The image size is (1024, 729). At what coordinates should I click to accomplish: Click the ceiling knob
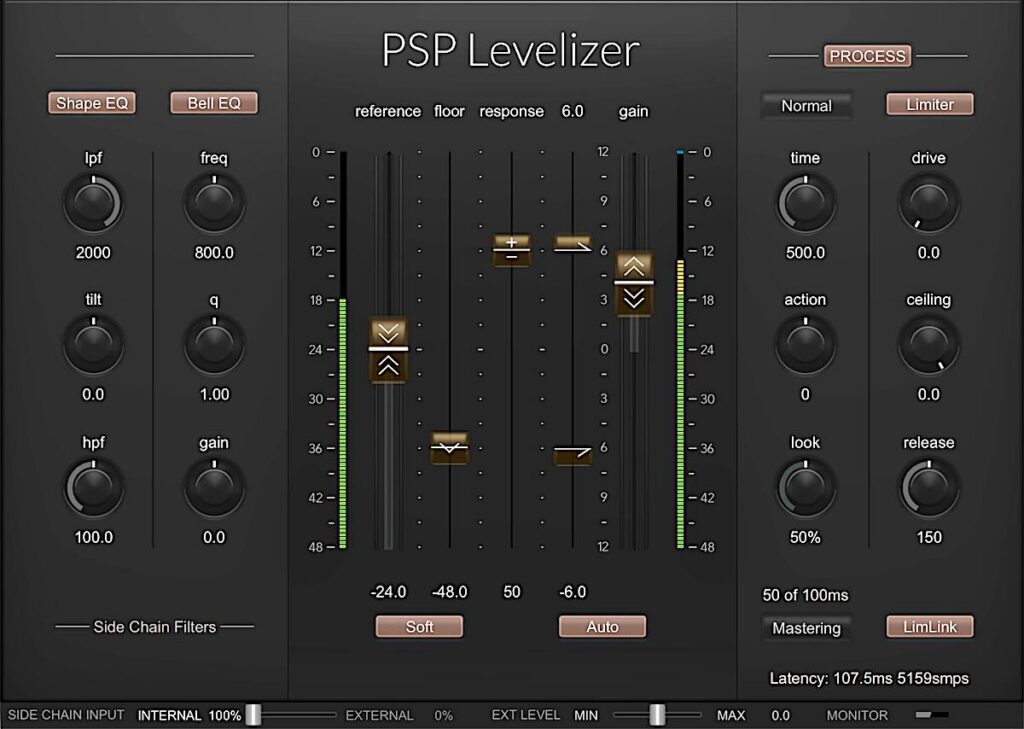pos(929,346)
